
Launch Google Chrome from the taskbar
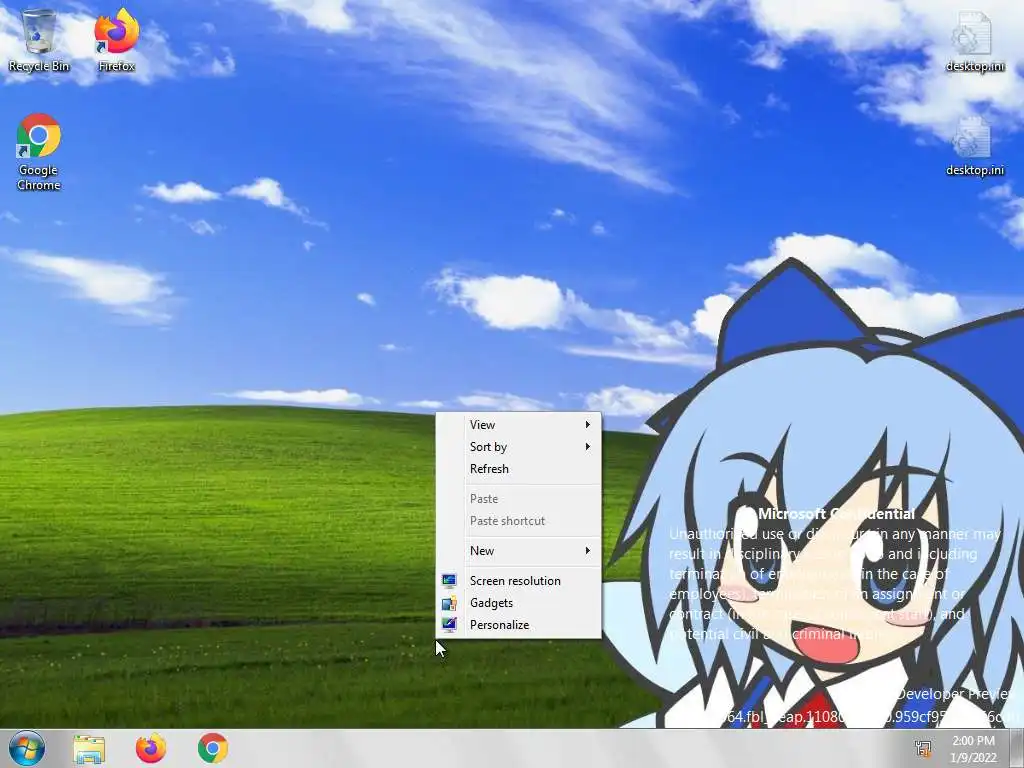[x=213, y=748]
